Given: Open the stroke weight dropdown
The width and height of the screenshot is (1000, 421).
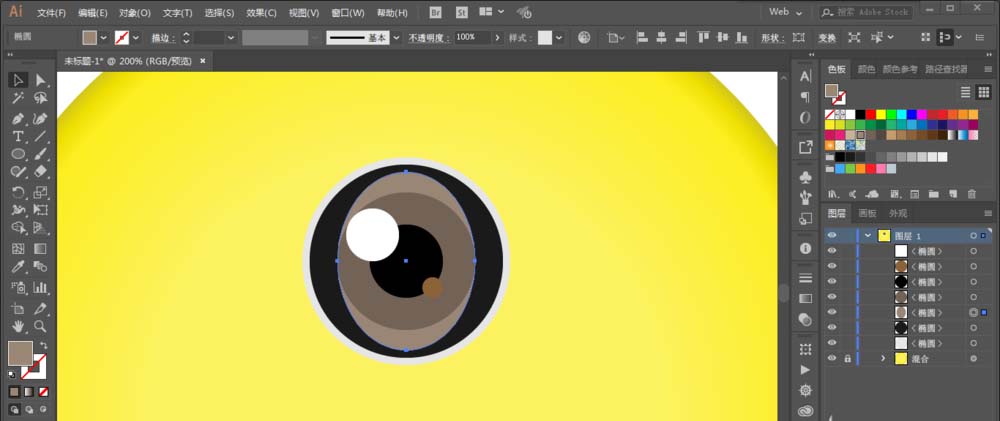Looking at the screenshot, I should click(x=230, y=38).
